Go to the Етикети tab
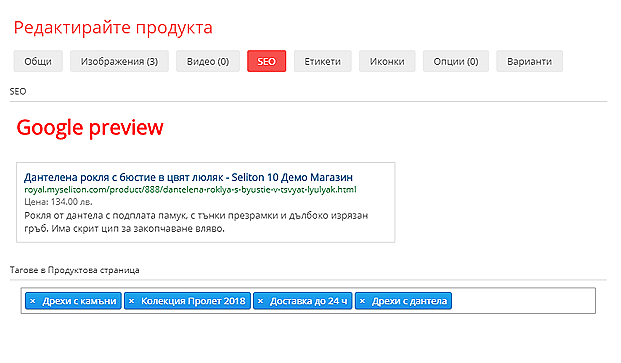621x363 pixels. click(x=322, y=61)
